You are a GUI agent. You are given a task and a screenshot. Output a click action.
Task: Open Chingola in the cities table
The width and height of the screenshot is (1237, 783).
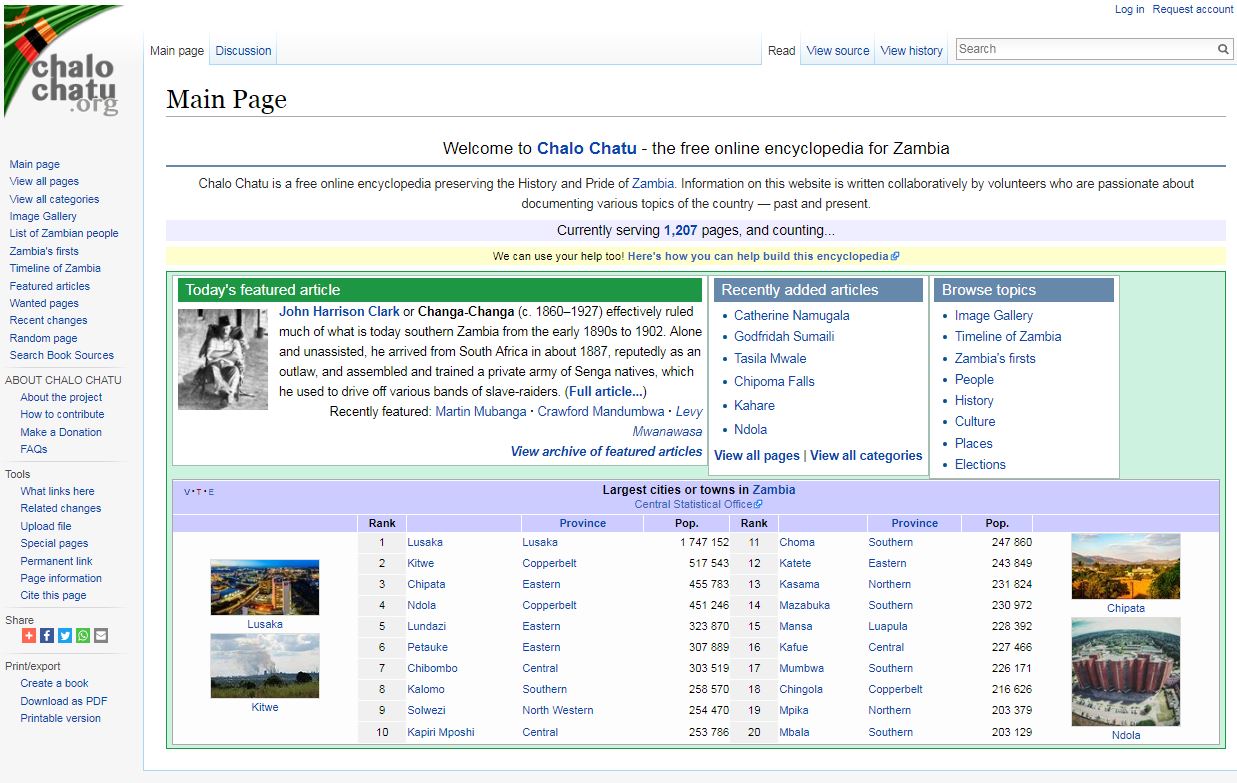pos(801,689)
